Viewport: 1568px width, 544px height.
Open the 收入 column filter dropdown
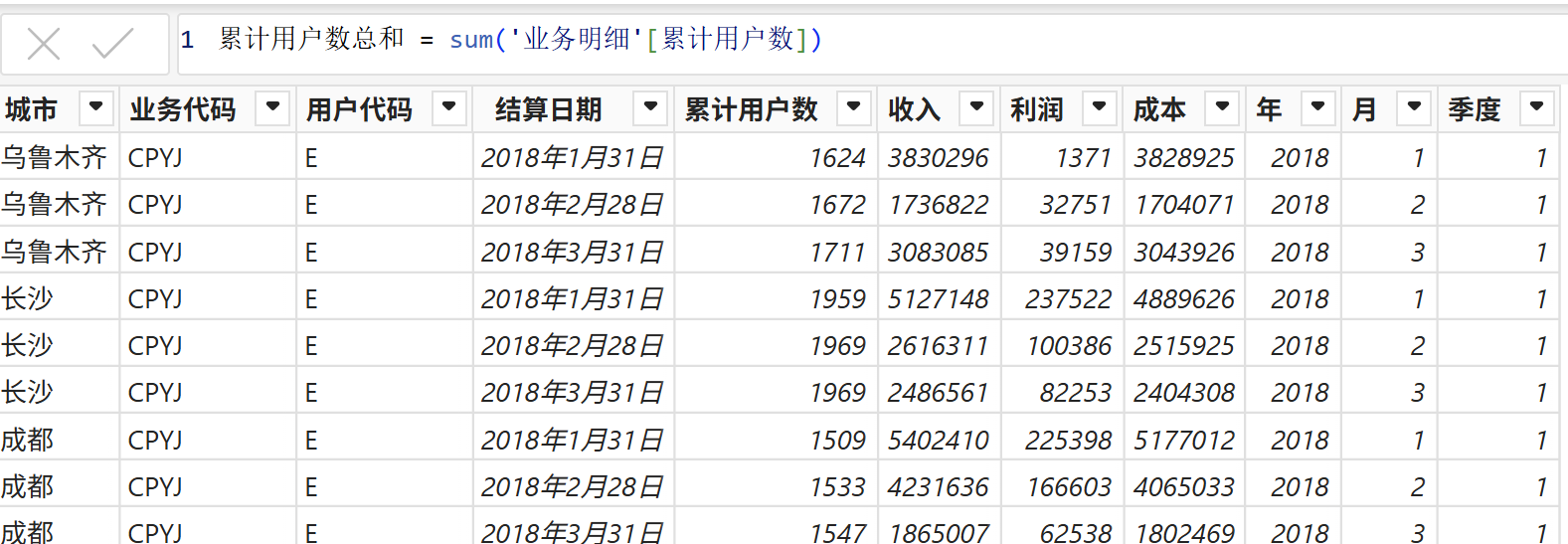click(x=976, y=106)
